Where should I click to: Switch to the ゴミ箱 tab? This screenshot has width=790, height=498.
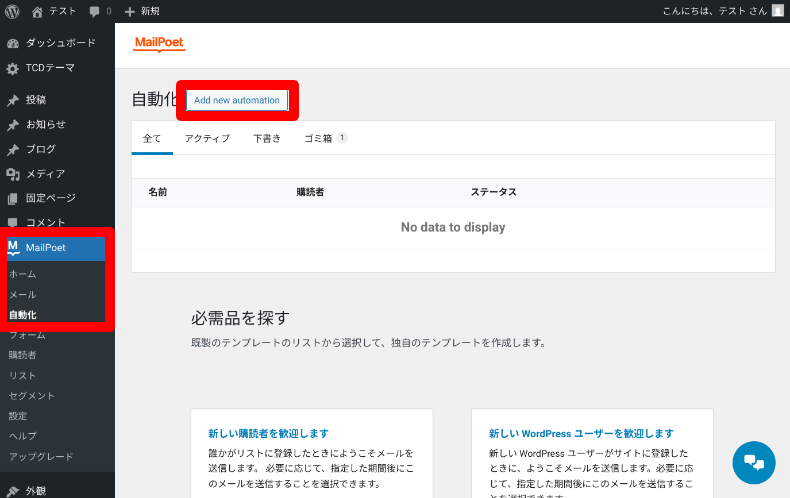click(x=325, y=138)
